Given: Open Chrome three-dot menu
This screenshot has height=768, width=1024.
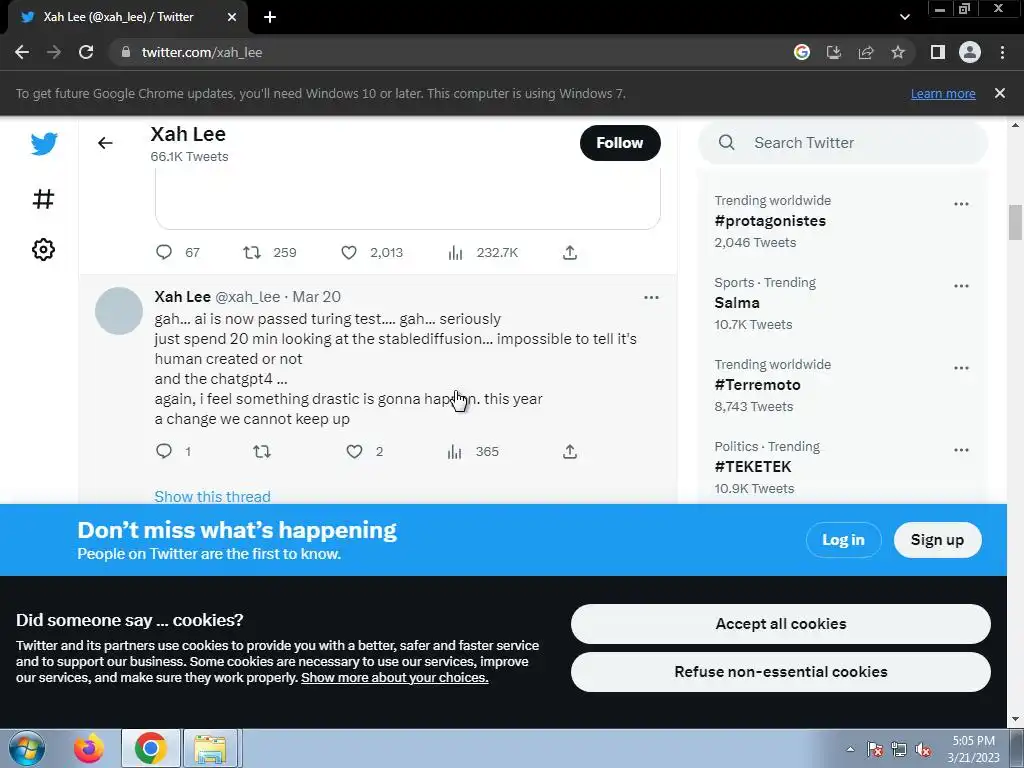Looking at the screenshot, I should click(1002, 52).
